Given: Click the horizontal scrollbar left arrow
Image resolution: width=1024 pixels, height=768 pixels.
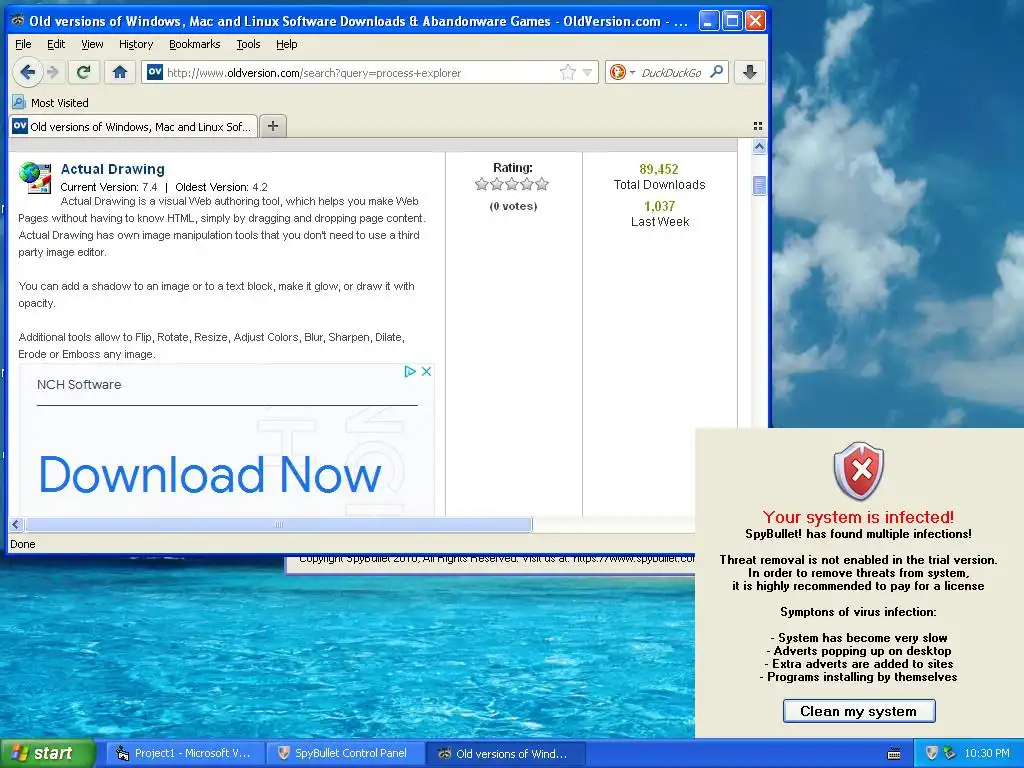Looking at the screenshot, I should [x=16, y=524].
